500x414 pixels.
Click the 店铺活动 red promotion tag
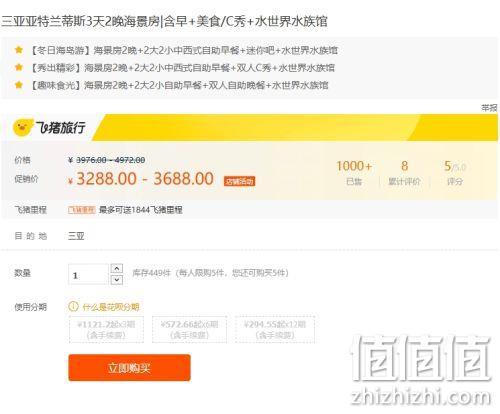[x=239, y=181]
